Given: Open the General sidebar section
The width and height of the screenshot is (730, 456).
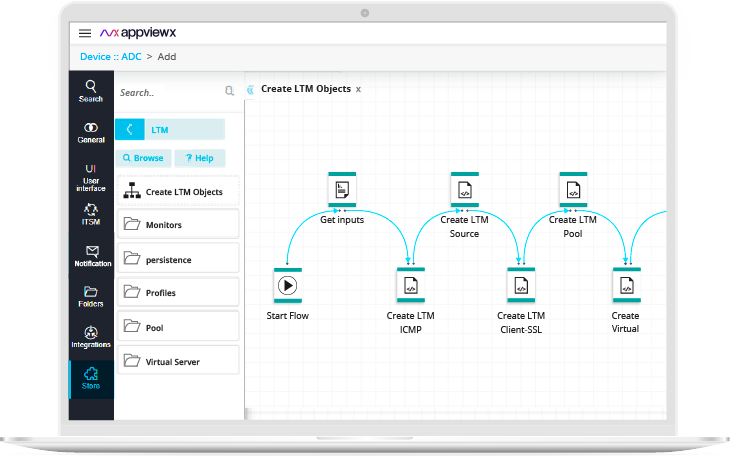Looking at the screenshot, I should (91, 132).
